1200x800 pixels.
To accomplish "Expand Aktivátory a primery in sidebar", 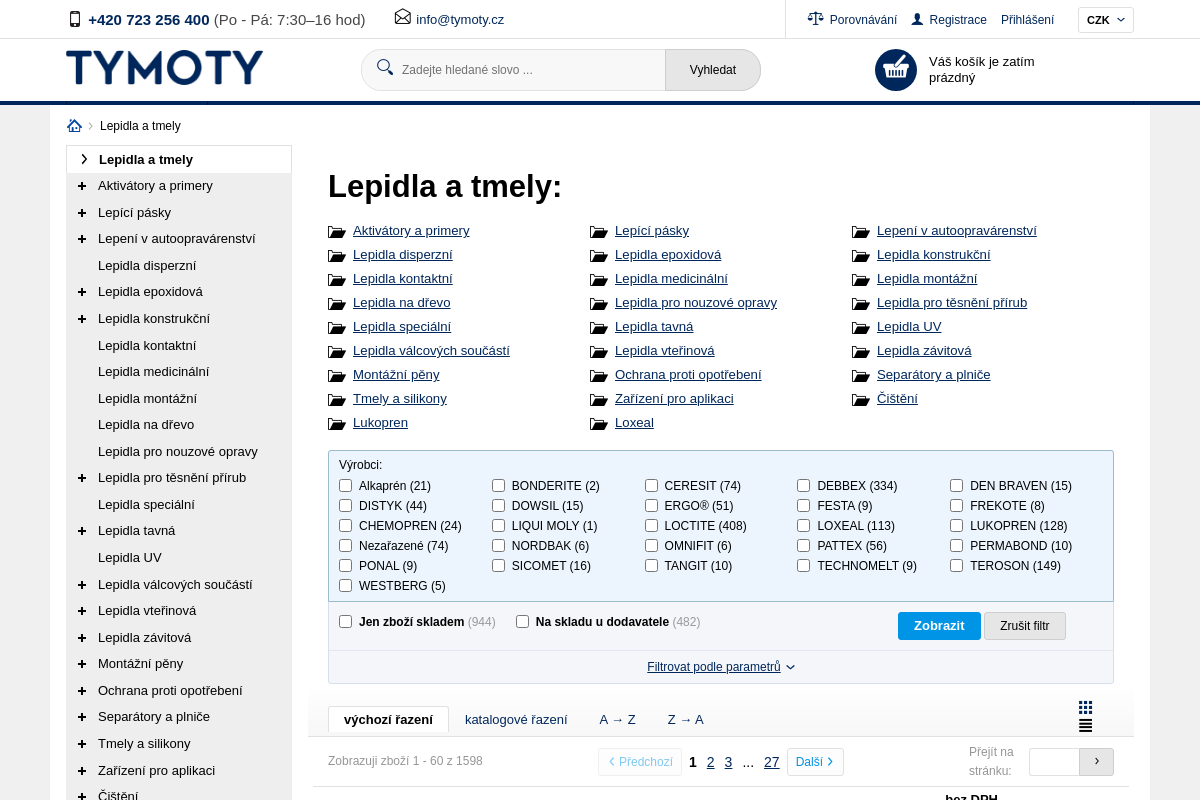I will (82, 186).
